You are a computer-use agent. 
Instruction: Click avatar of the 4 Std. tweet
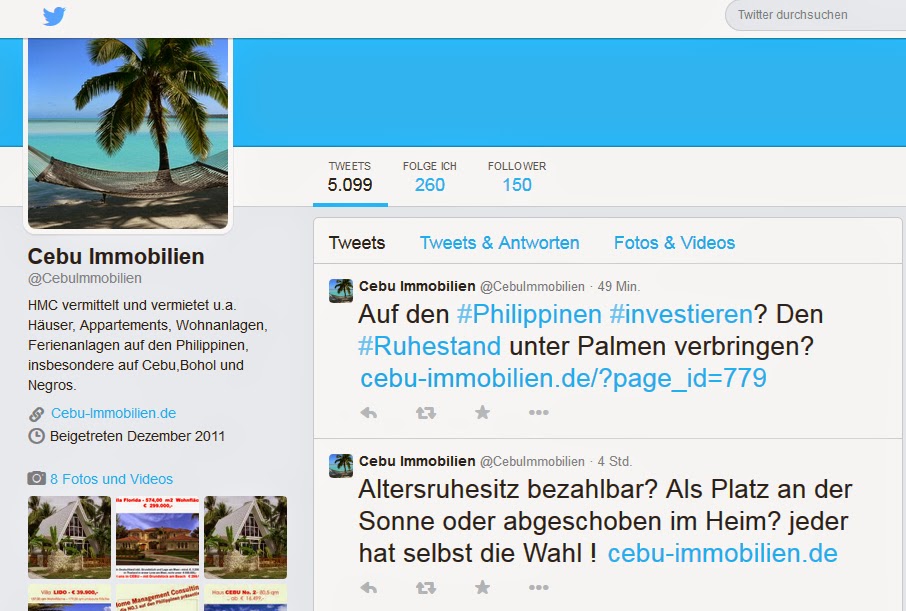(x=341, y=466)
